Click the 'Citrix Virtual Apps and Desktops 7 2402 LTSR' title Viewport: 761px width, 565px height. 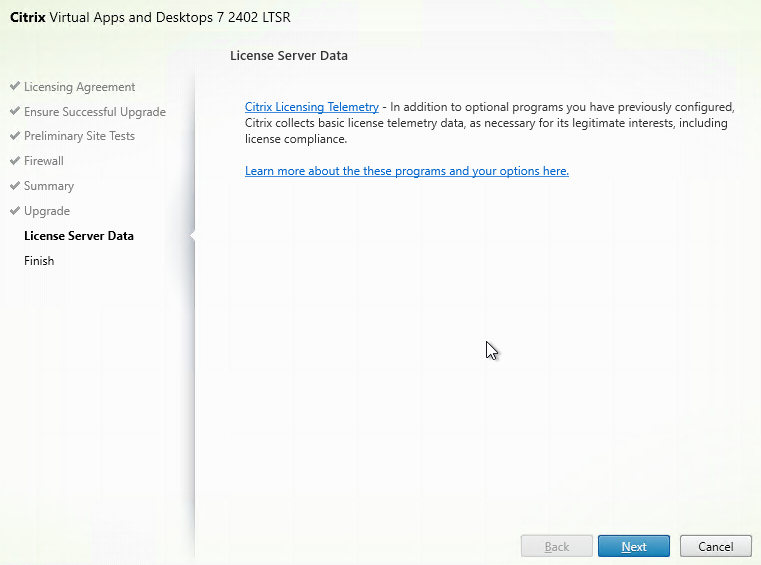click(150, 17)
